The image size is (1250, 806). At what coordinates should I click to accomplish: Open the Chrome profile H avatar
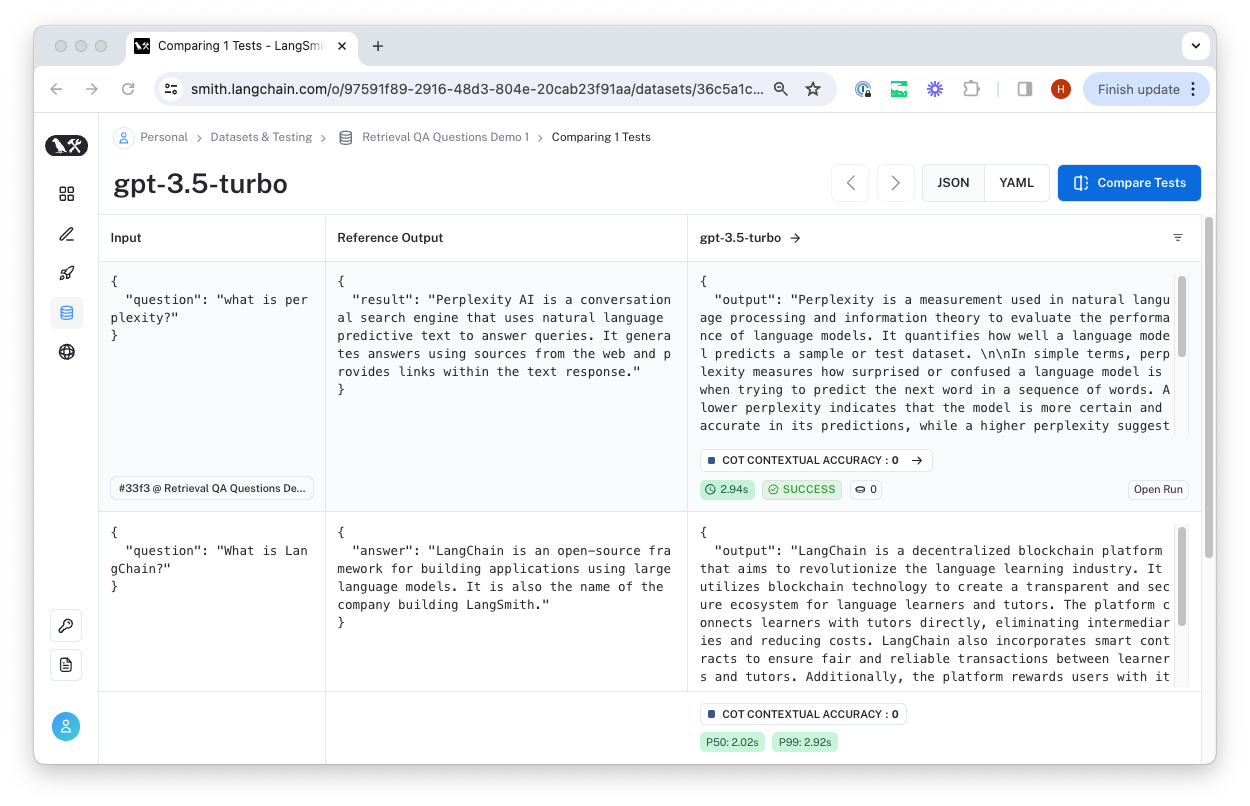[1061, 89]
